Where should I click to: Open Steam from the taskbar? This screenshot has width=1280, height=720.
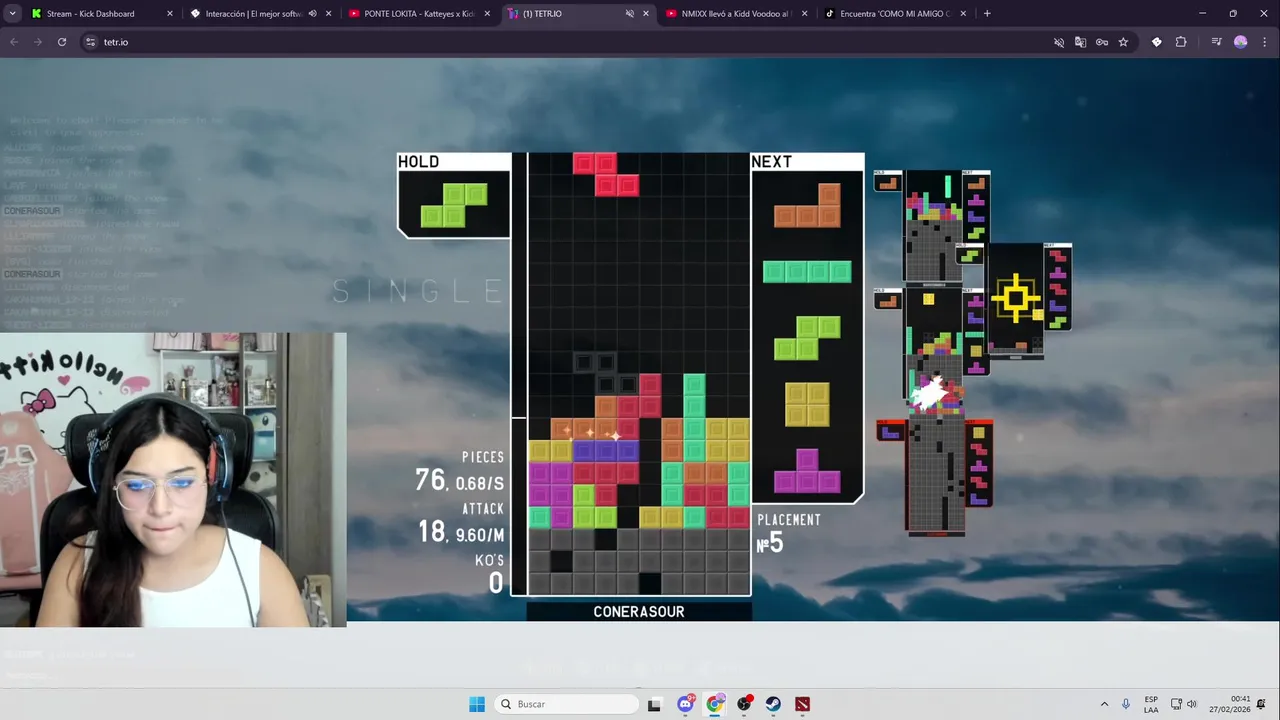point(773,704)
